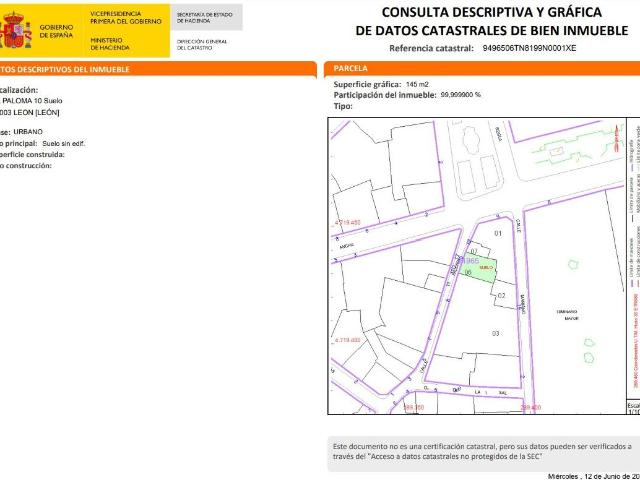This screenshot has width=640, height=480.
Task: Select the PARCELA section header
Action: click(351, 69)
